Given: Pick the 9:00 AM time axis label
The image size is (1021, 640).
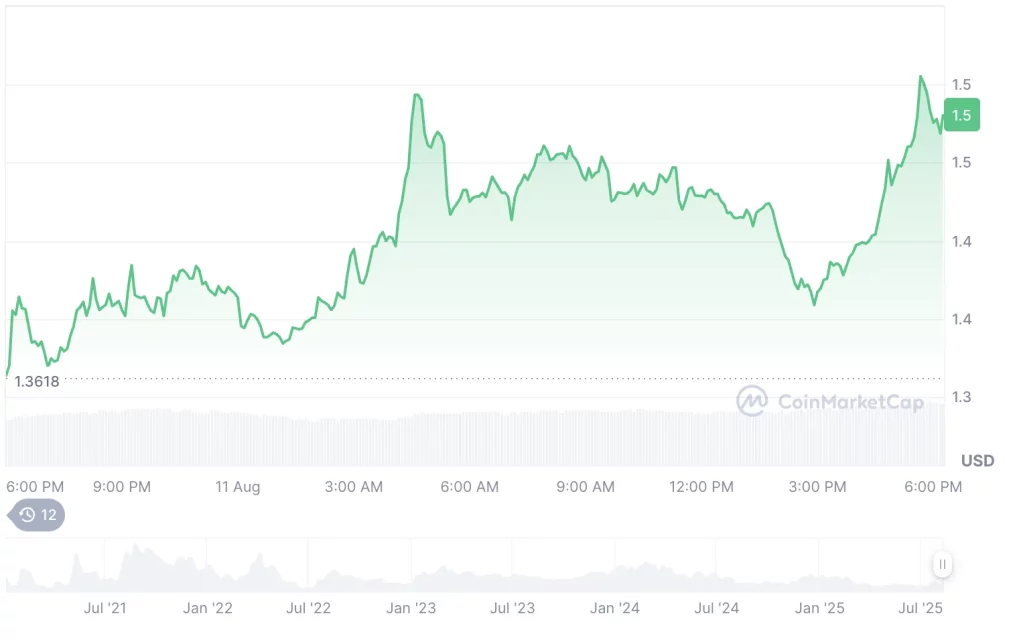Looking at the screenshot, I should click(x=586, y=487).
